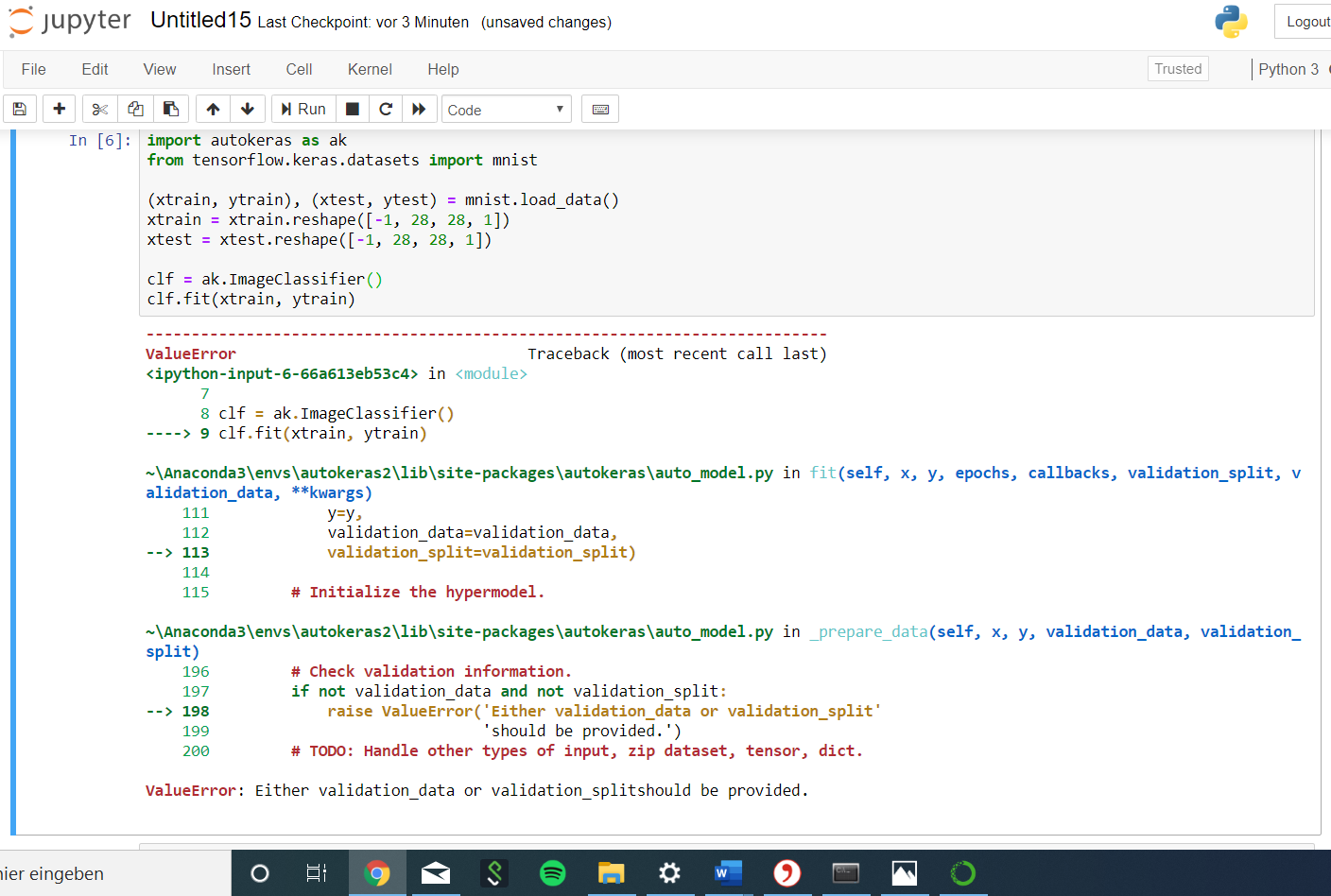The height and width of the screenshot is (896, 1331).
Task: Open the command palette keyboard icon
Action: click(x=600, y=109)
